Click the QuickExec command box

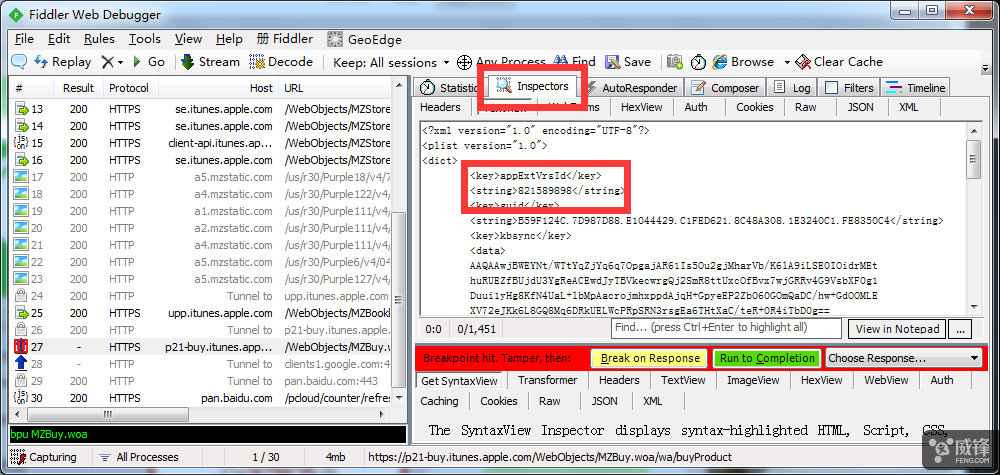pos(208,434)
